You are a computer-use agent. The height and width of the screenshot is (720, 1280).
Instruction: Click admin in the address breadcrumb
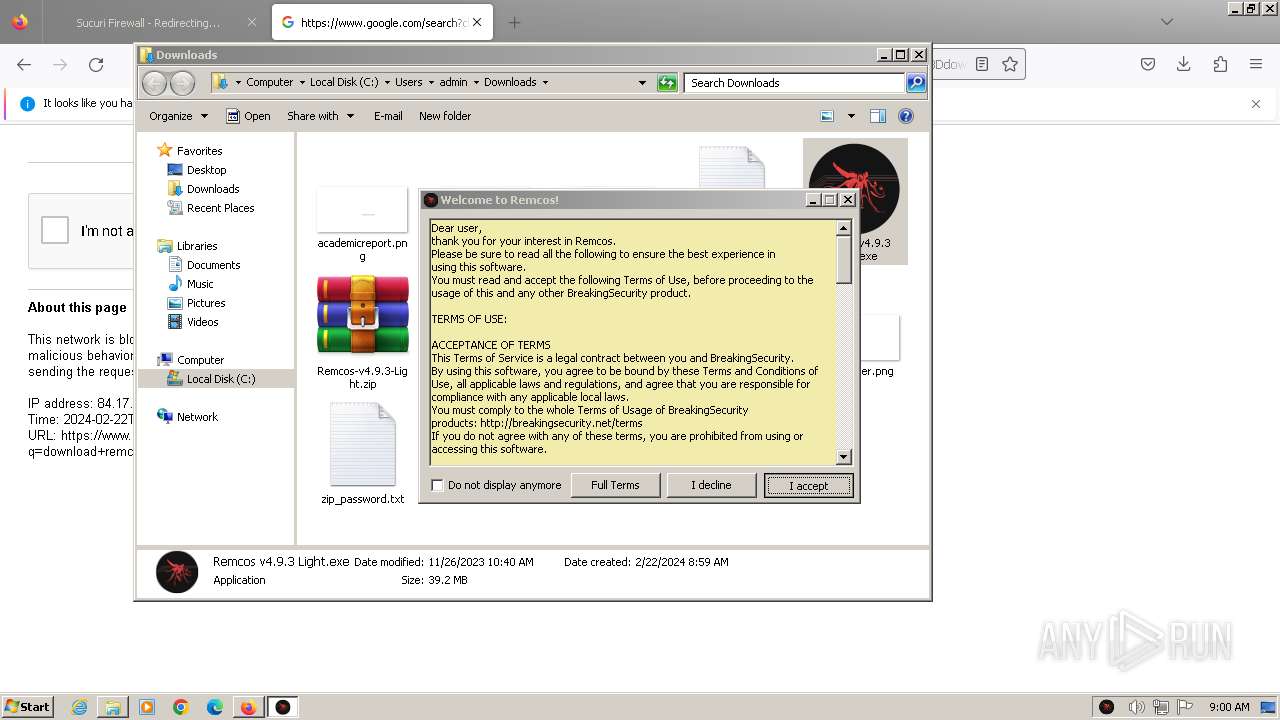453,82
